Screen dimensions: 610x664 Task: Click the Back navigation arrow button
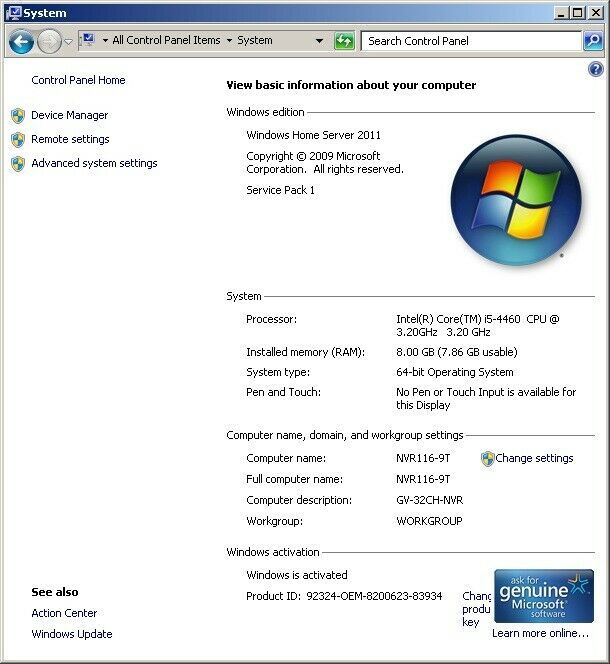(x=21, y=41)
